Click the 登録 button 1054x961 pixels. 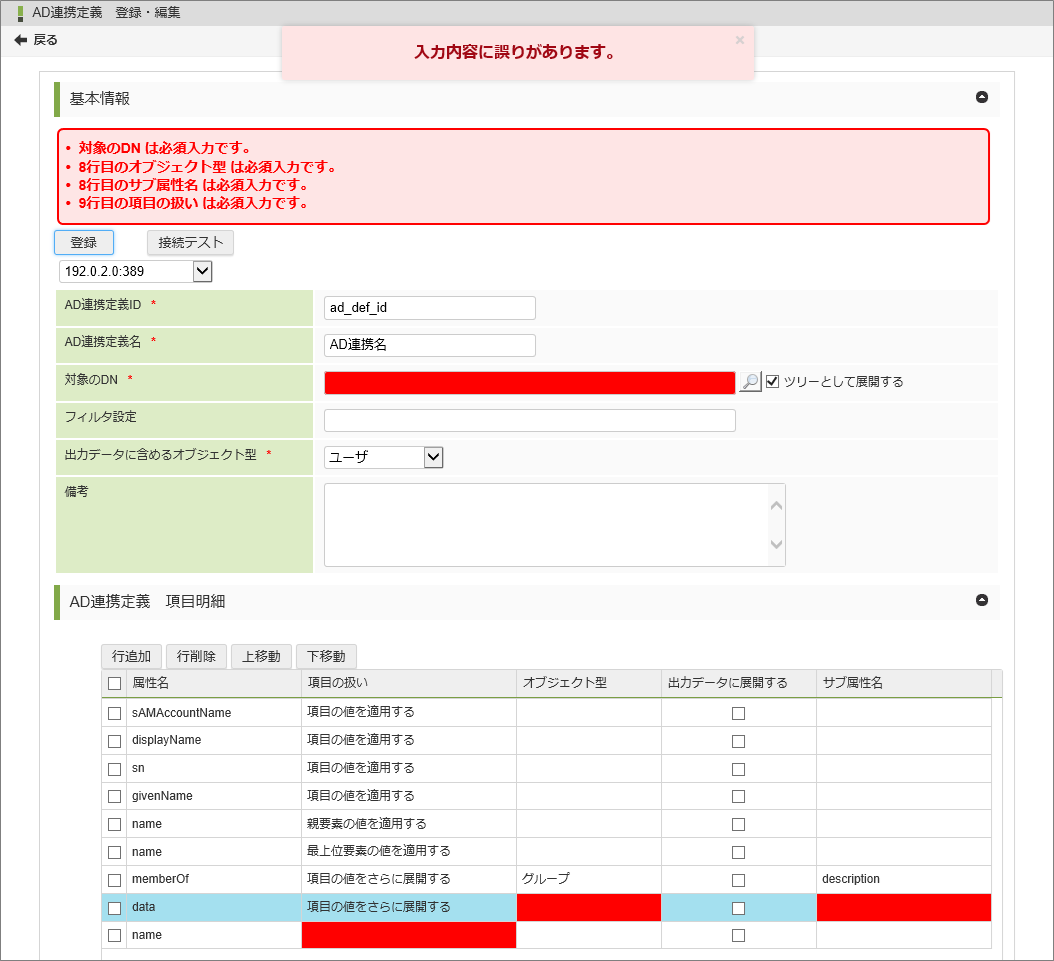(x=84, y=242)
